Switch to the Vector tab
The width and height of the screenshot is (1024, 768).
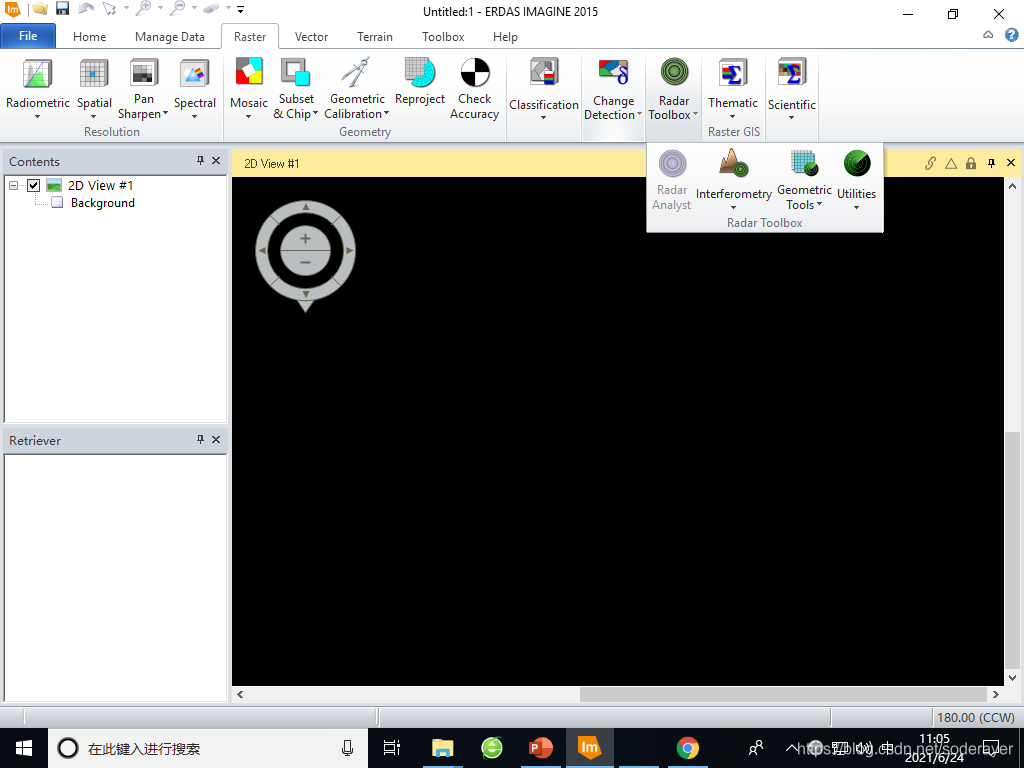click(312, 37)
